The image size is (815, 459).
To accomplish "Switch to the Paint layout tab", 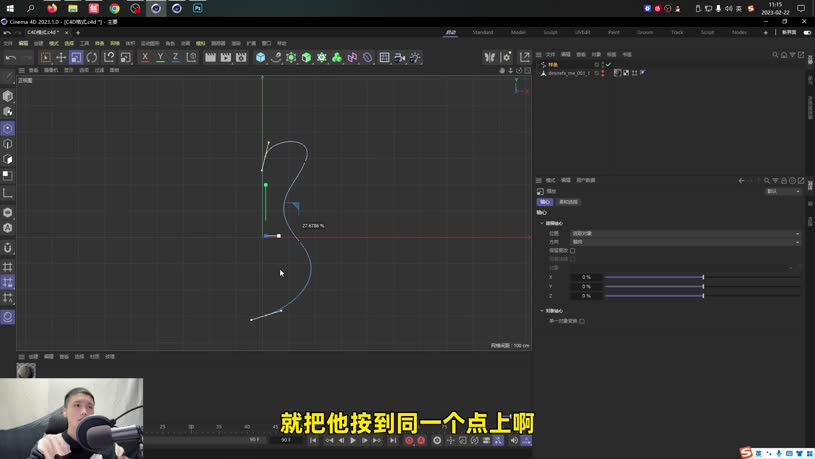I will (x=614, y=32).
